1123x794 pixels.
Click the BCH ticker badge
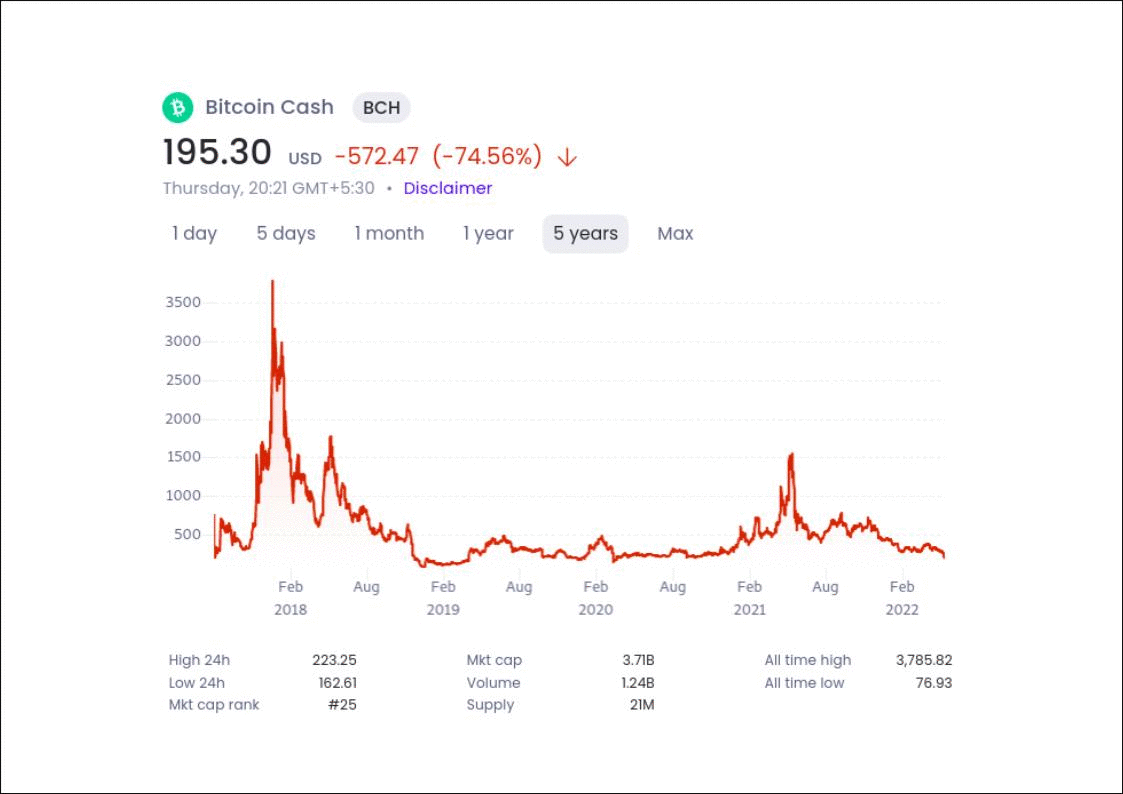pyautogui.click(x=381, y=107)
